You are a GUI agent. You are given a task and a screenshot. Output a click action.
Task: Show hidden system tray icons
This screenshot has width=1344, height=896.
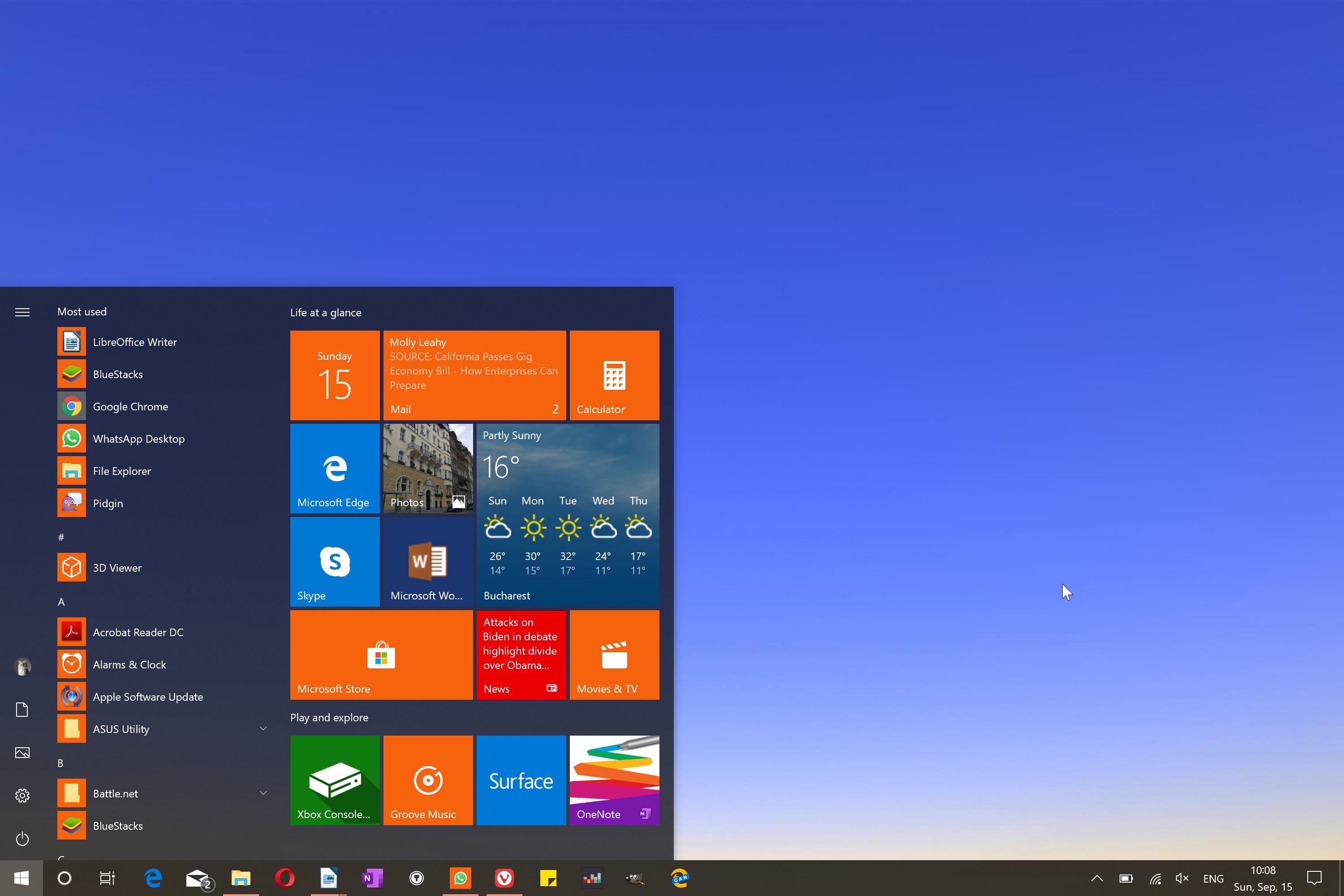click(x=1097, y=878)
